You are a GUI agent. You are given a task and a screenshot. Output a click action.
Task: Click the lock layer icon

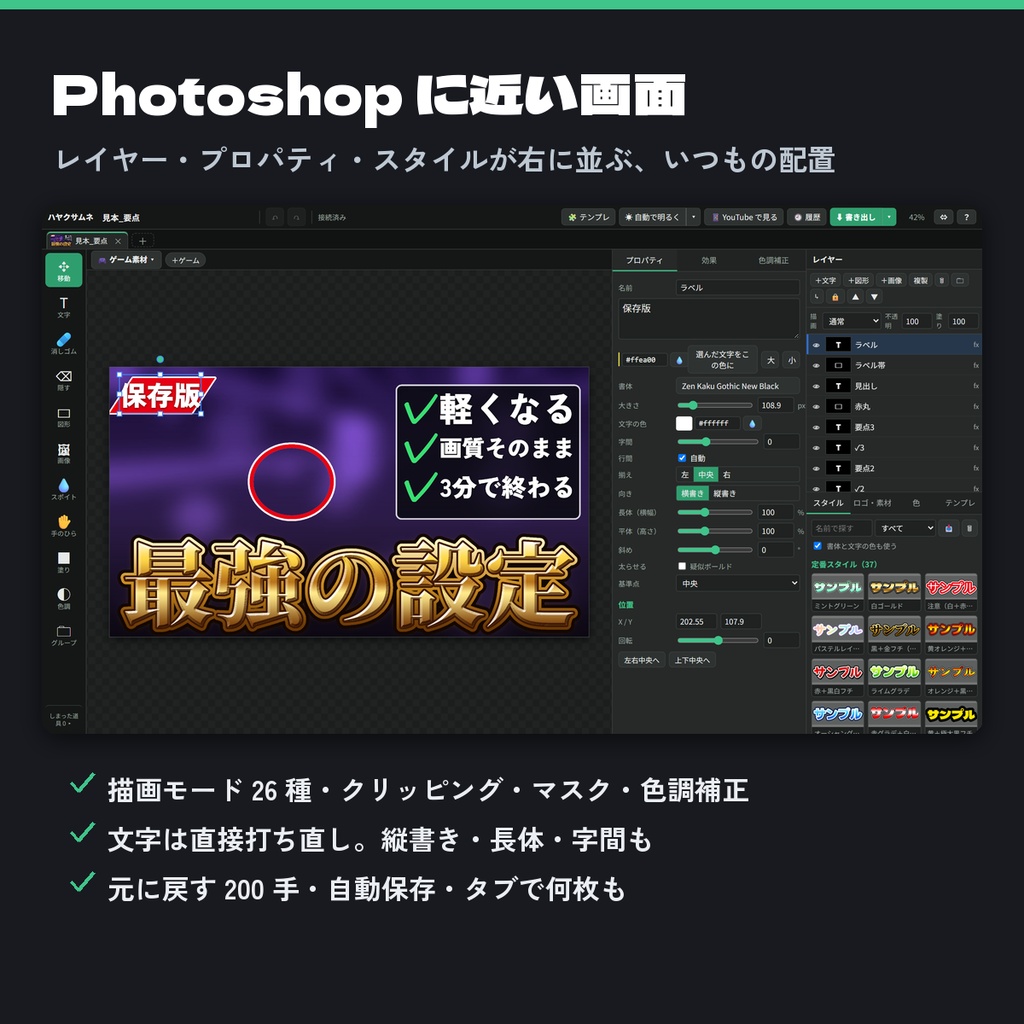coord(835,297)
